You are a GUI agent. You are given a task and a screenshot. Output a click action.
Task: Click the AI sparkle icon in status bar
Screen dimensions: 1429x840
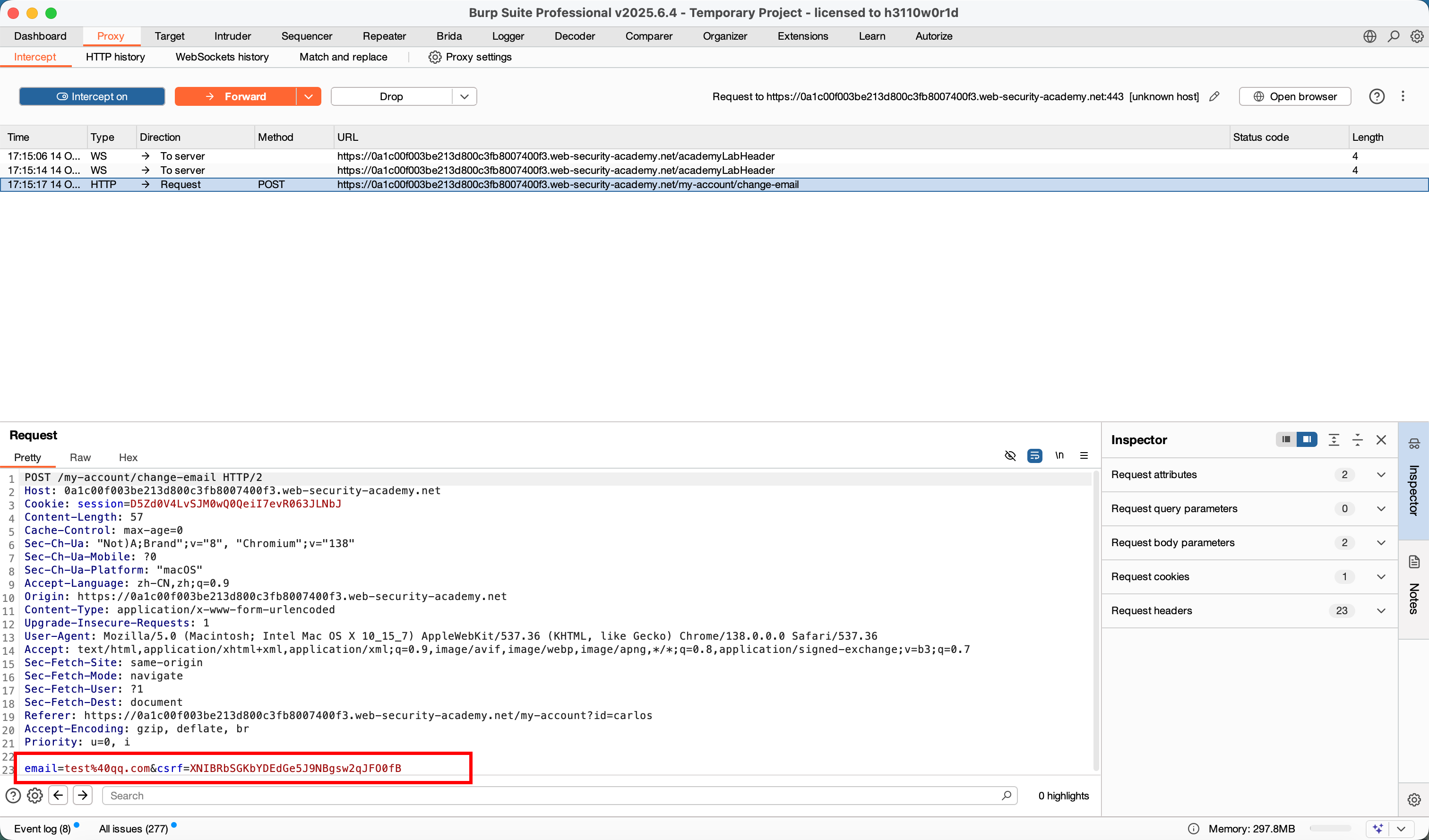point(1378,828)
